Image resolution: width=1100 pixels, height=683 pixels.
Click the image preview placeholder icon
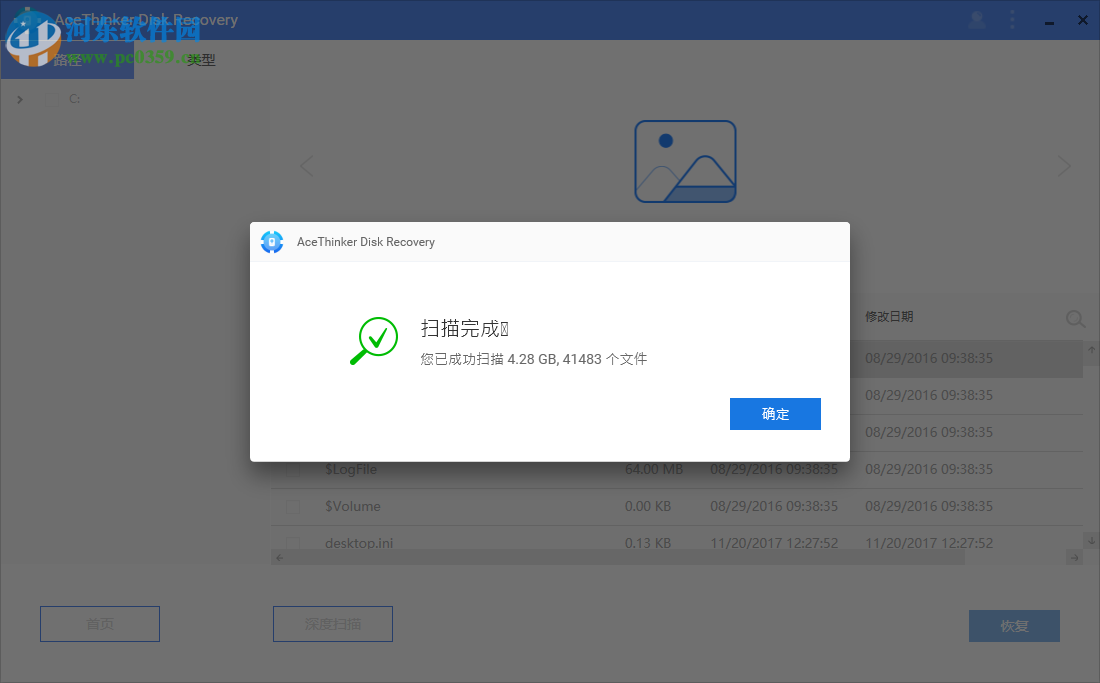pyautogui.click(x=685, y=161)
